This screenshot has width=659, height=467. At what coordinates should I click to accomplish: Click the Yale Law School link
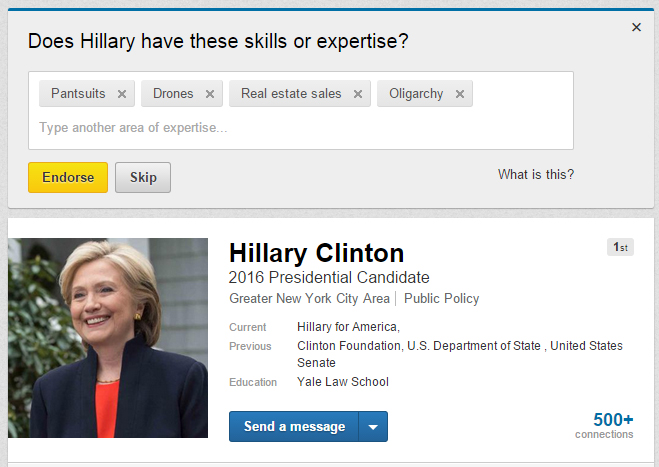[x=343, y=382]
